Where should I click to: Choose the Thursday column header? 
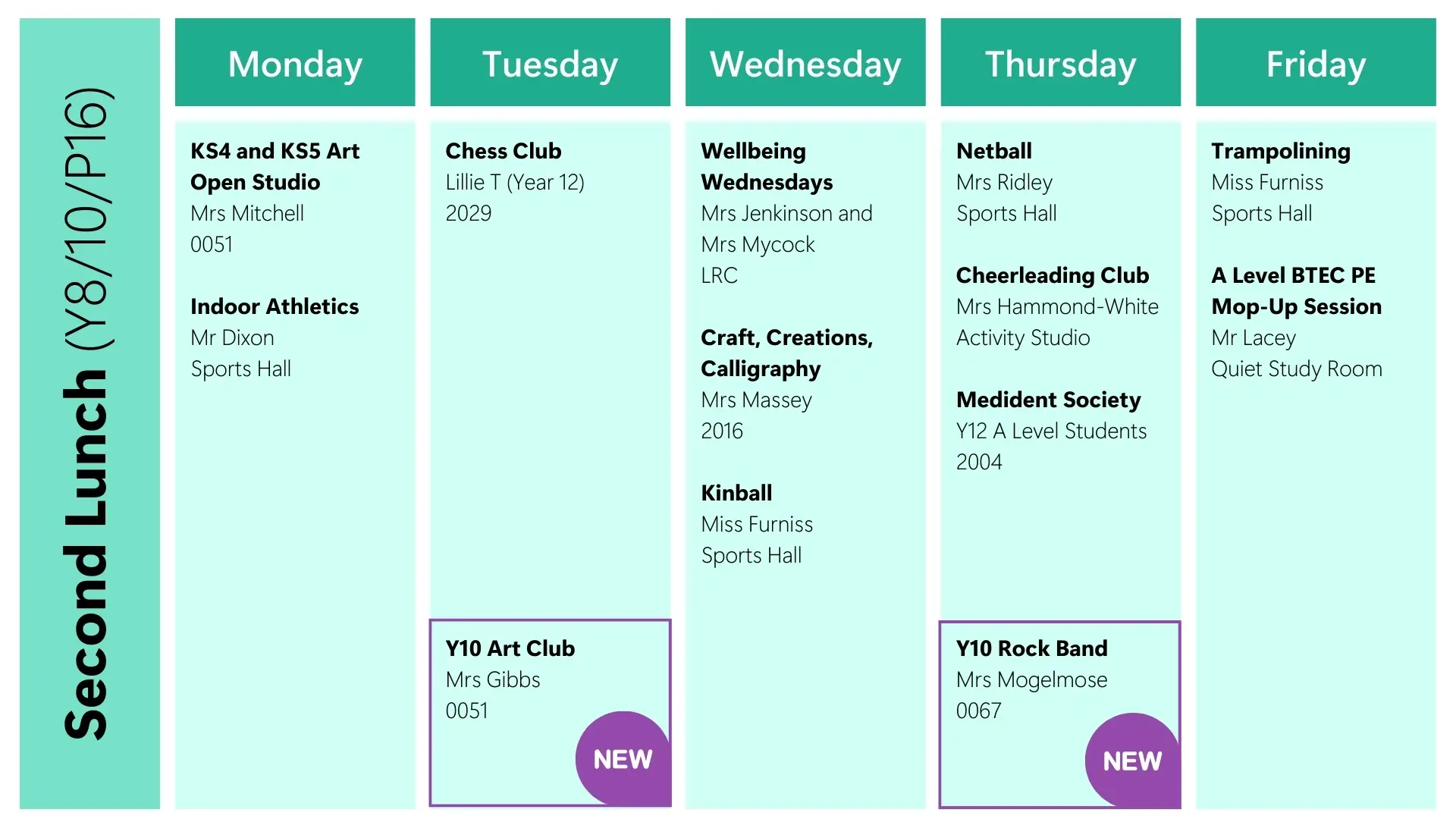click(x=1060, y=63)
